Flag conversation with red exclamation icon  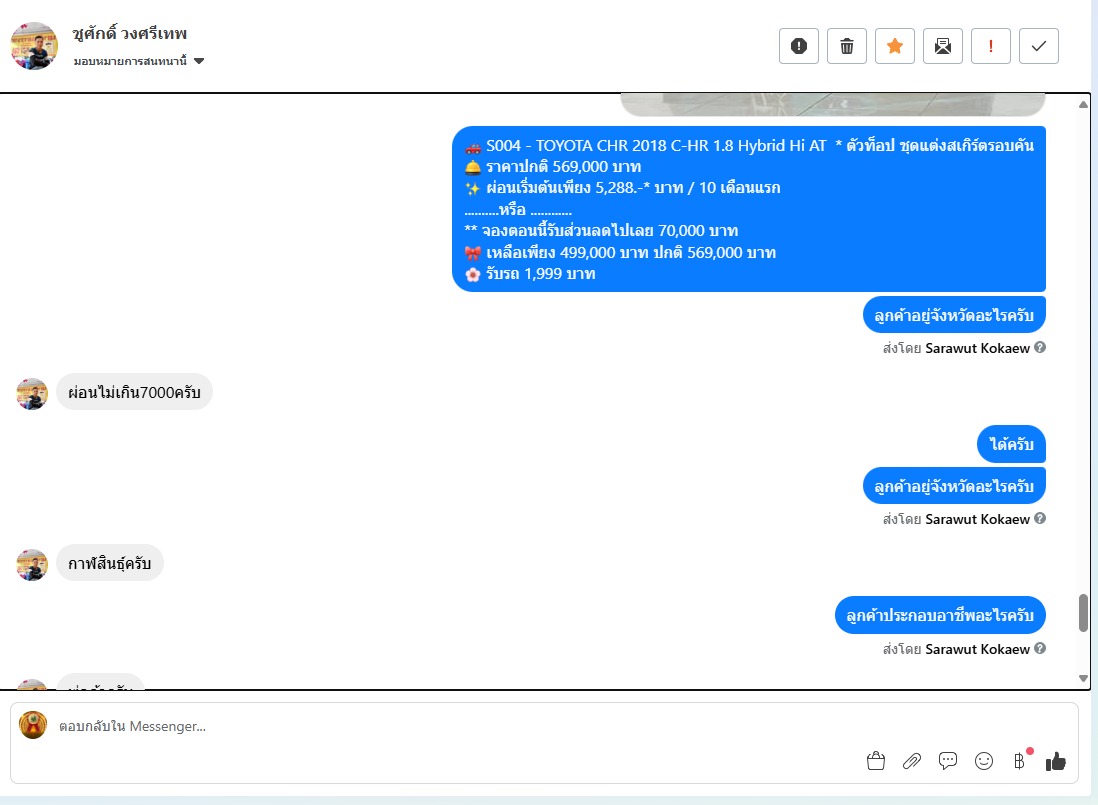(990, 46)
